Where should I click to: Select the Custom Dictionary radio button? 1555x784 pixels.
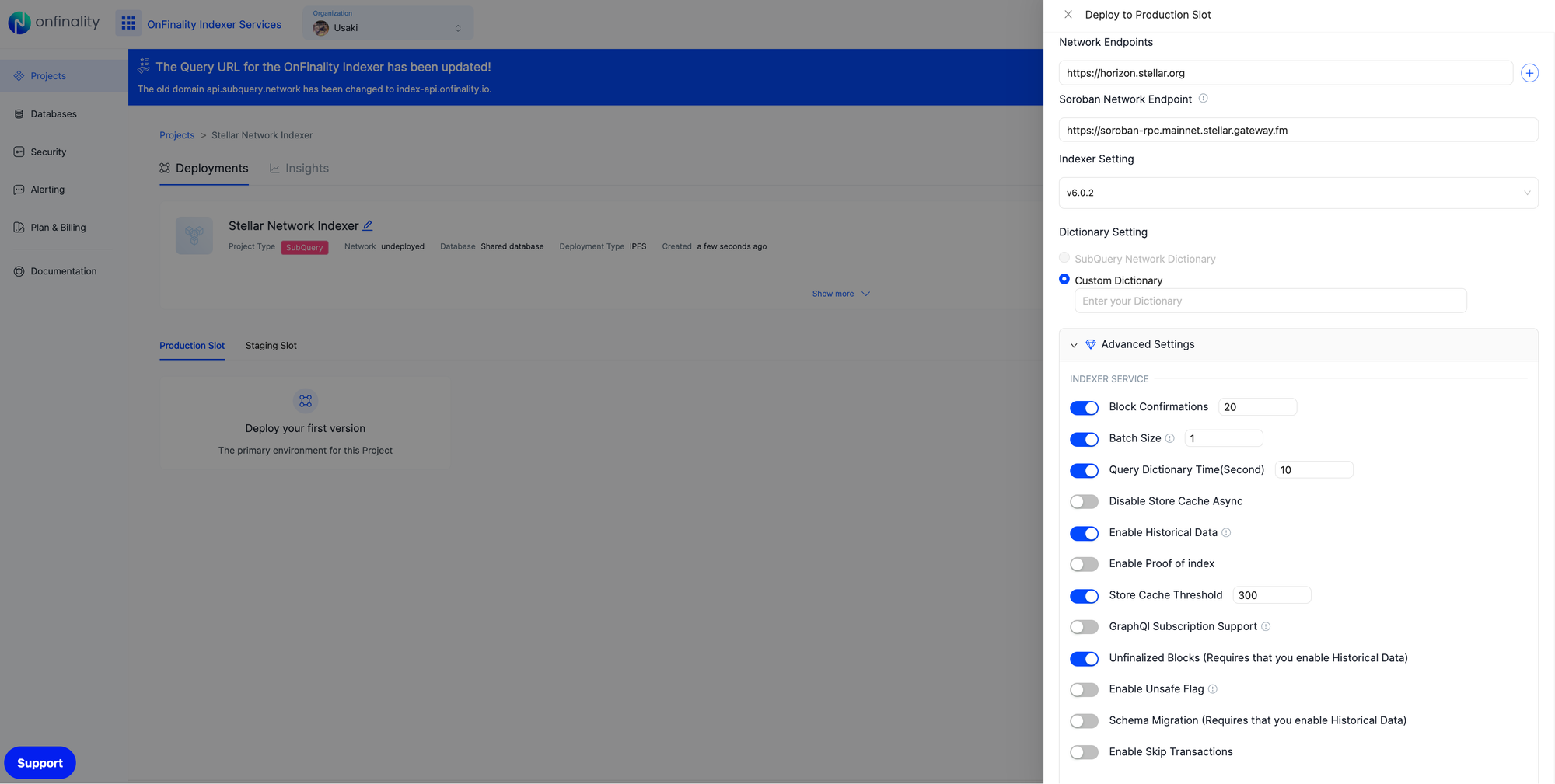(1064, 279)
